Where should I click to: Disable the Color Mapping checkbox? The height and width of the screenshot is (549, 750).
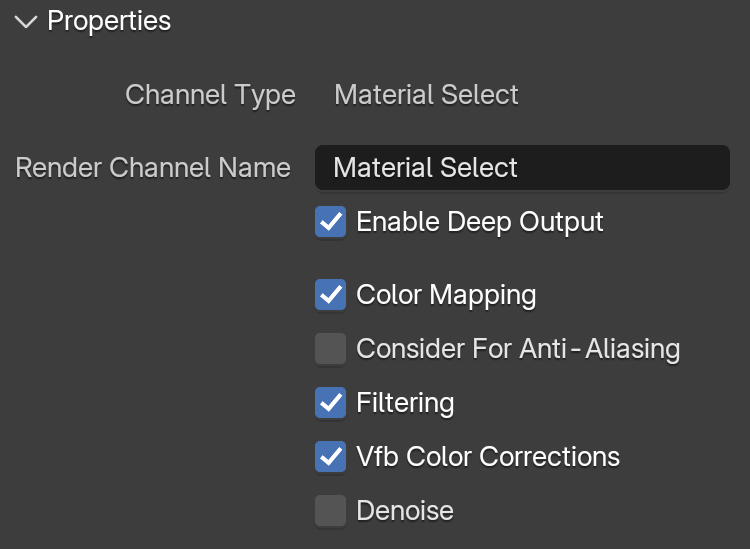pos(331,295)
